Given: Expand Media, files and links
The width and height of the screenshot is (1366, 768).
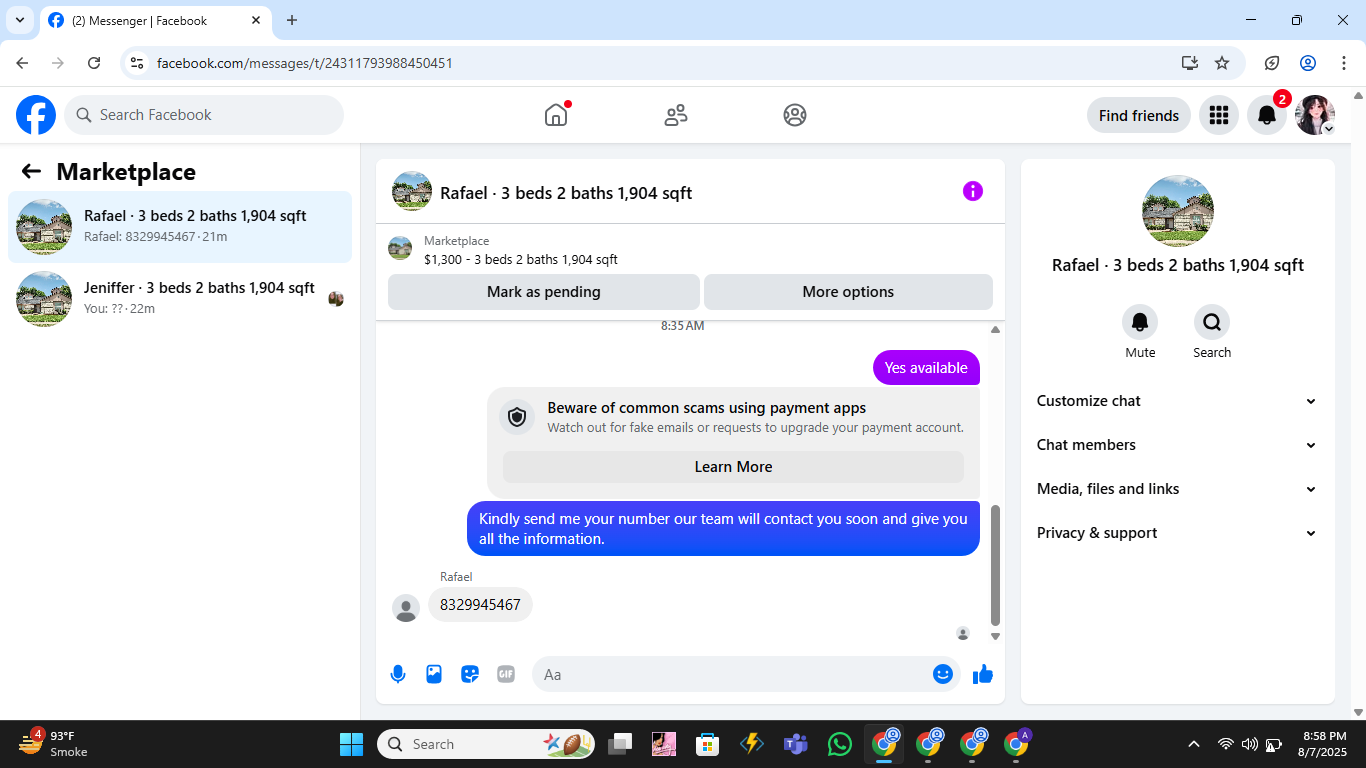Looking at the screenshot, I should (x=1178, y=489).
